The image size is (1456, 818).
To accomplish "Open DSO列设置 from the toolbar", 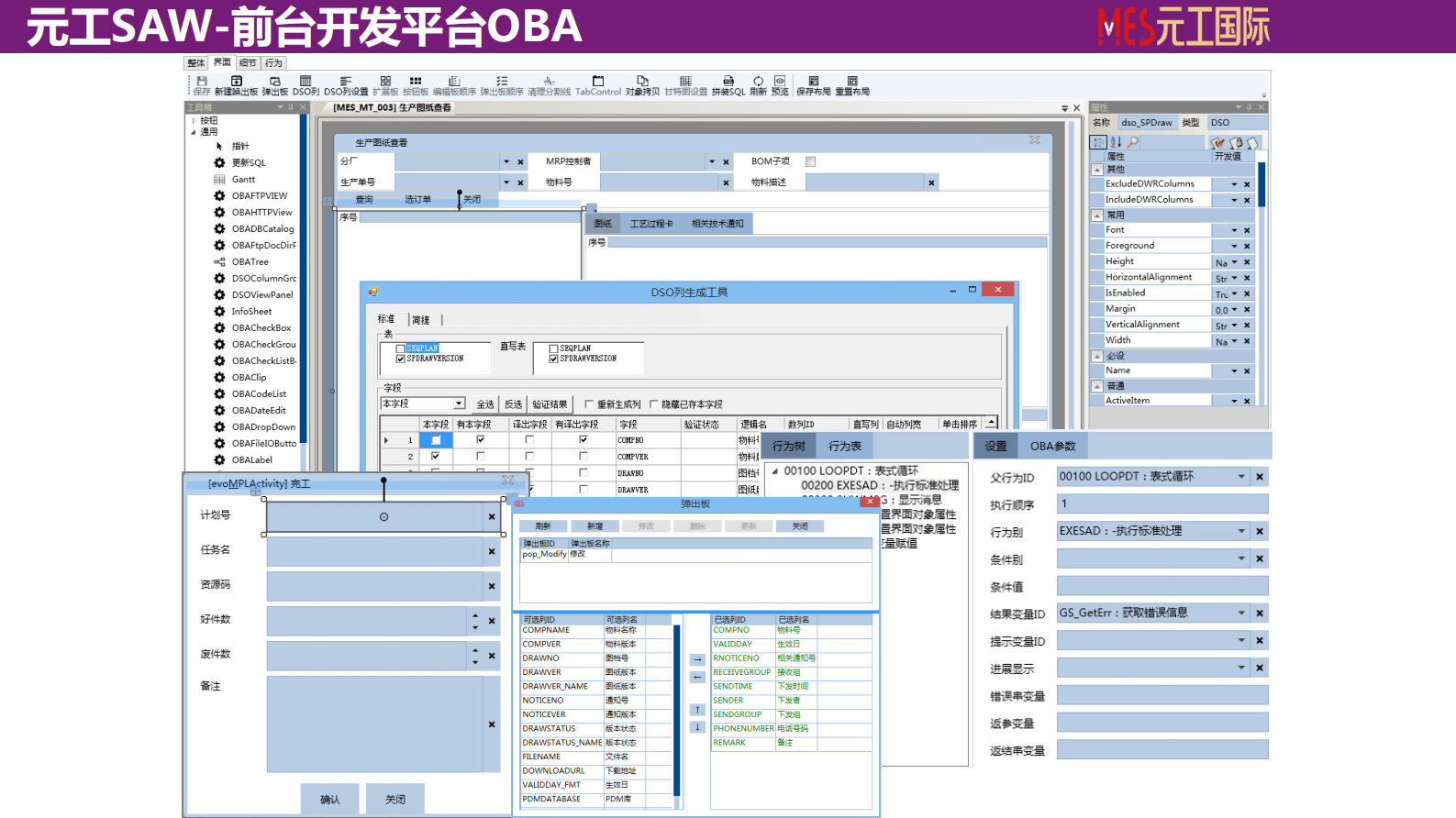I will (346, 86).
